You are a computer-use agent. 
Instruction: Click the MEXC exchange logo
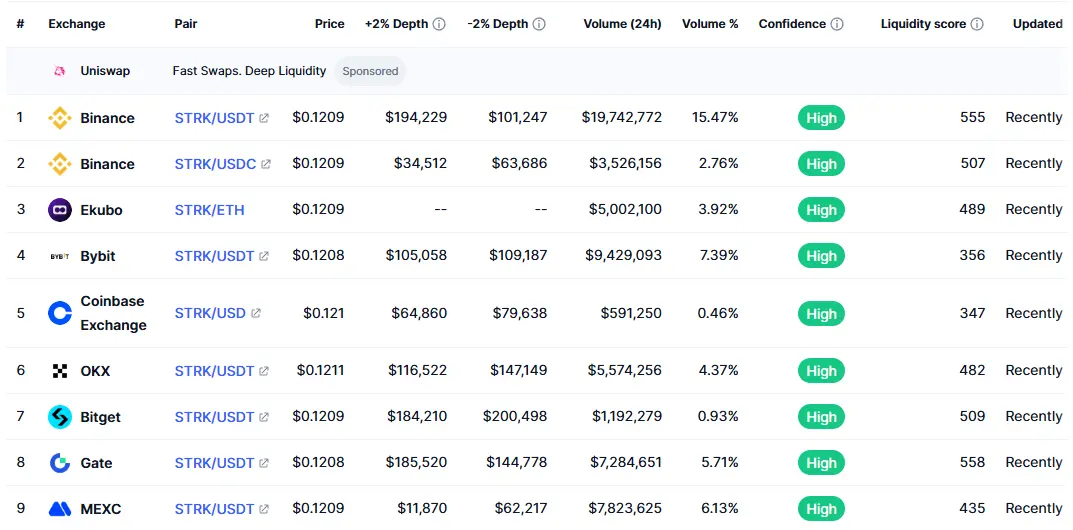(60, 509)
